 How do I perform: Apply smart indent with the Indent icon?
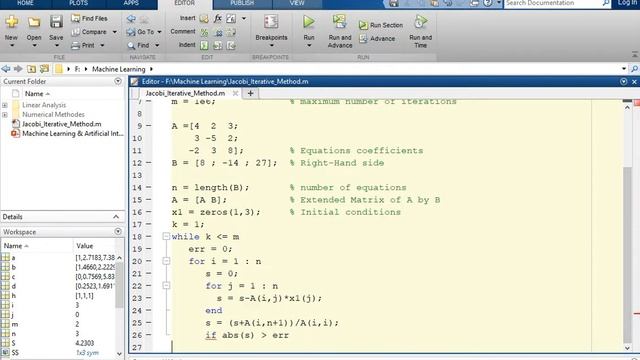(x=204, y=45)
